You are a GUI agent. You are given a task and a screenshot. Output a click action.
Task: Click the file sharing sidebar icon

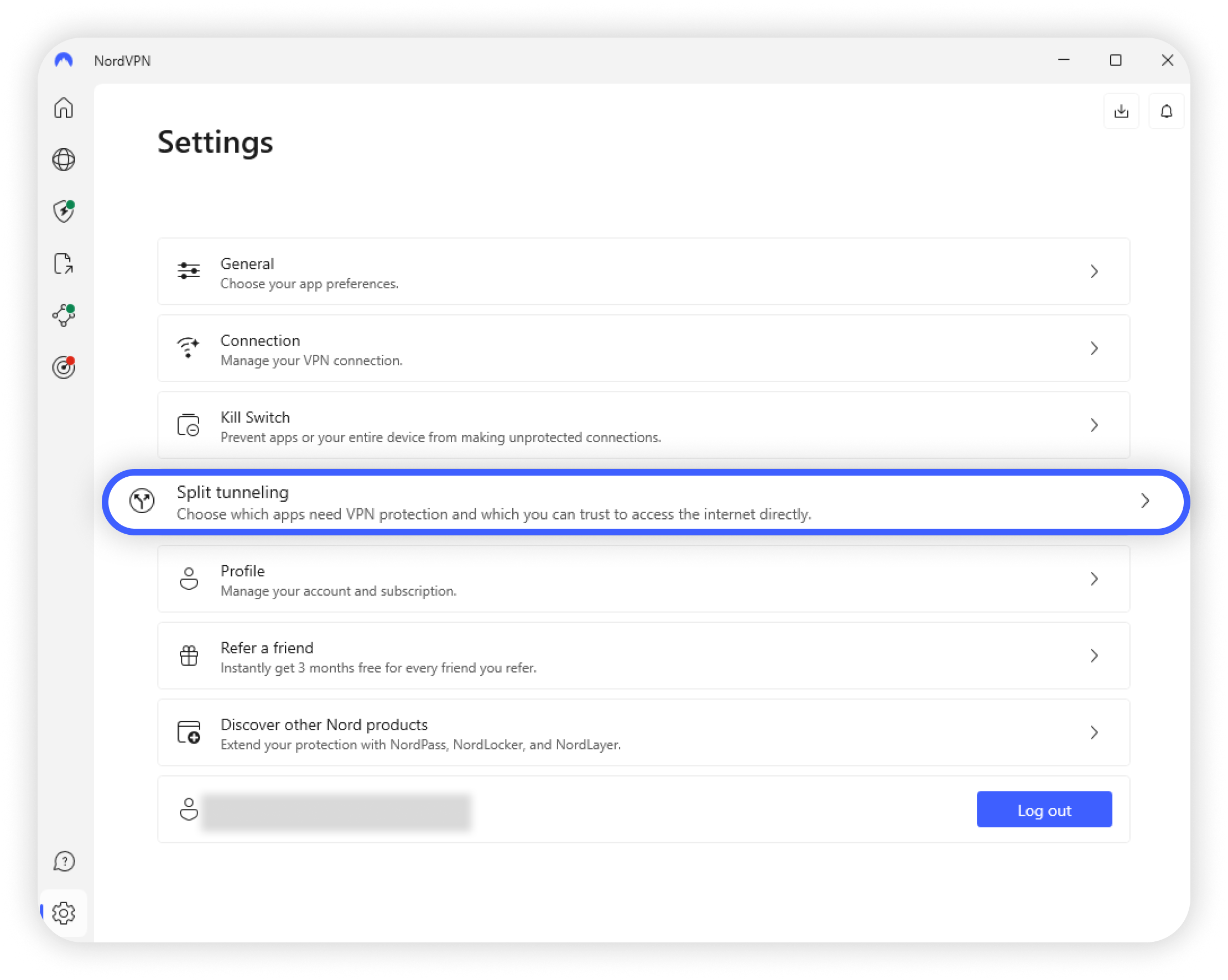click(x=64, y=264)
